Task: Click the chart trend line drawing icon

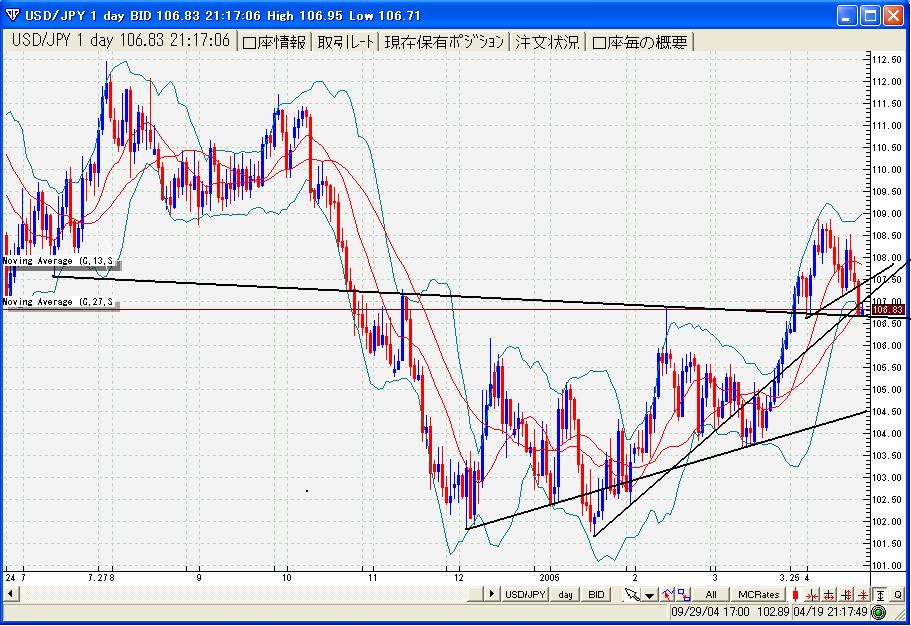Action: pos(667,594)
